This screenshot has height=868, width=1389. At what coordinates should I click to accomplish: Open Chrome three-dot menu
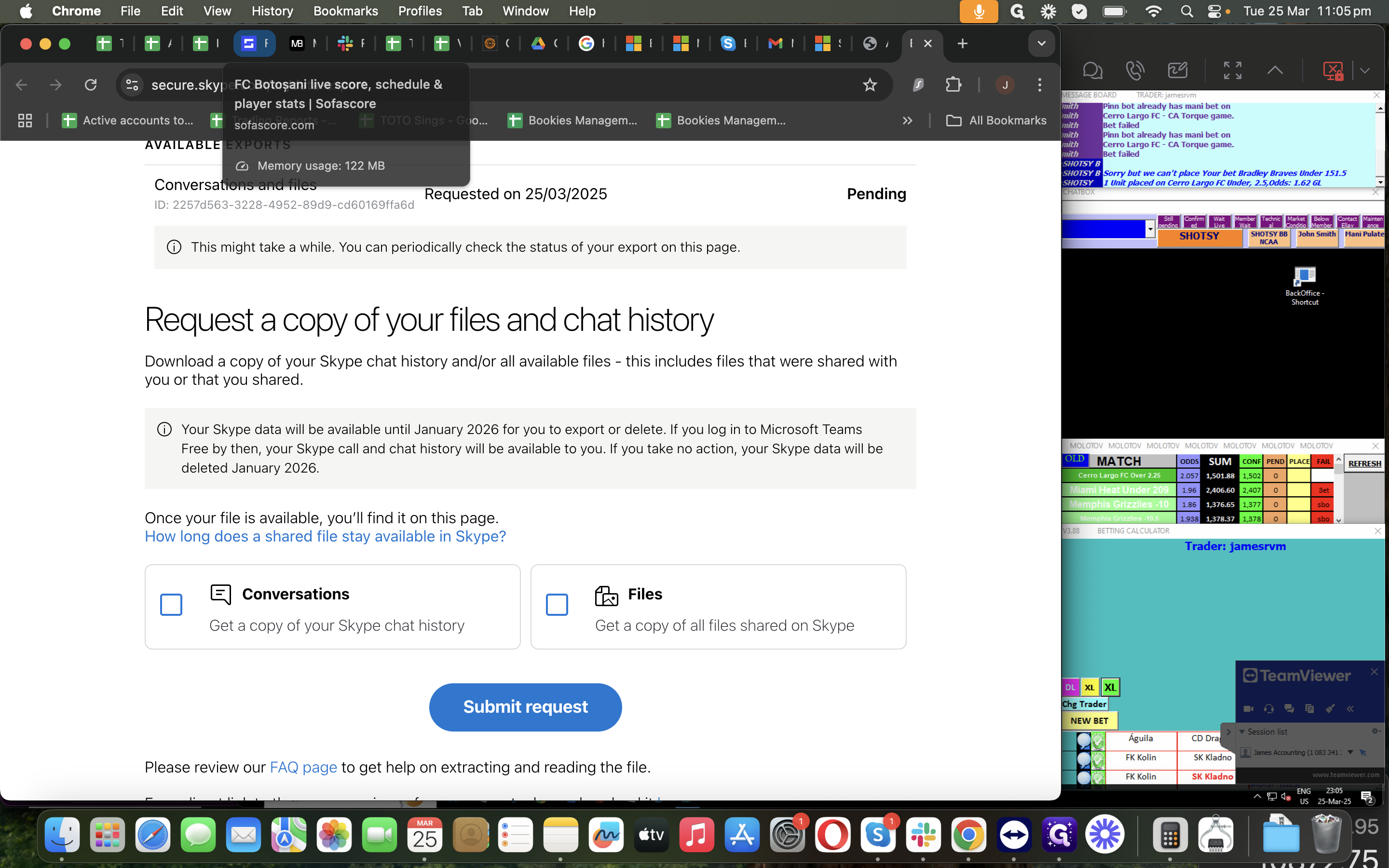point(1039,85)
